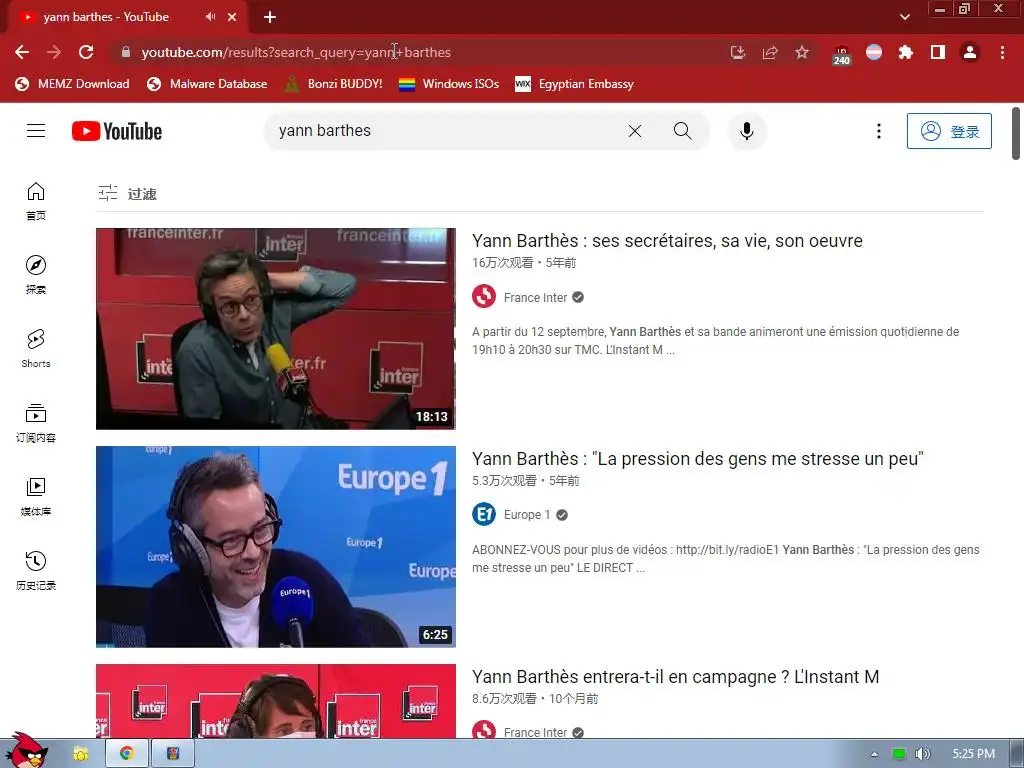1024x768 pixels.
Task: Toggle Chrome side panel
Action: pyautogui.click(x=938, y=52)
